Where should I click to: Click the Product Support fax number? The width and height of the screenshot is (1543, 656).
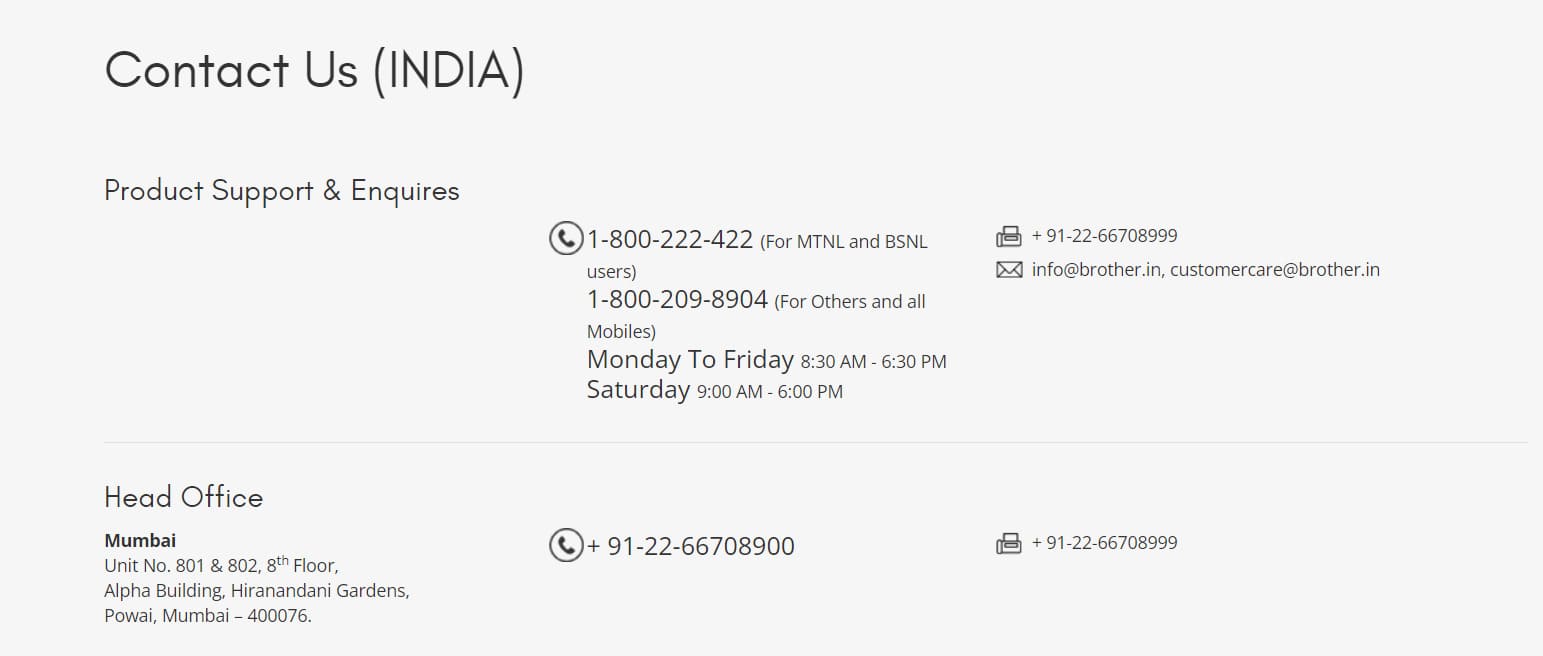[1104, 236]
